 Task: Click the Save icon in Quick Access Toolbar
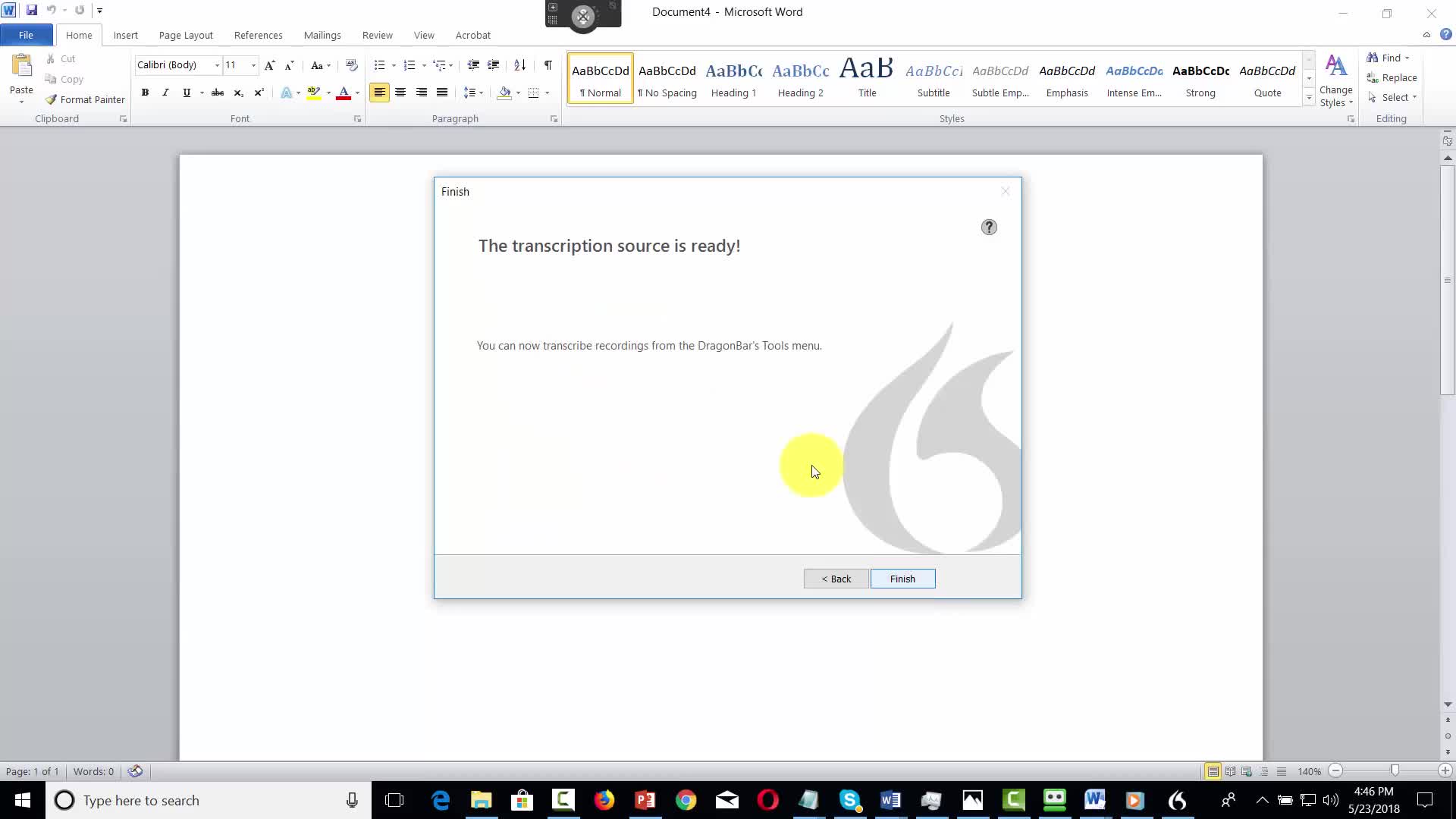tap(31, 11)
